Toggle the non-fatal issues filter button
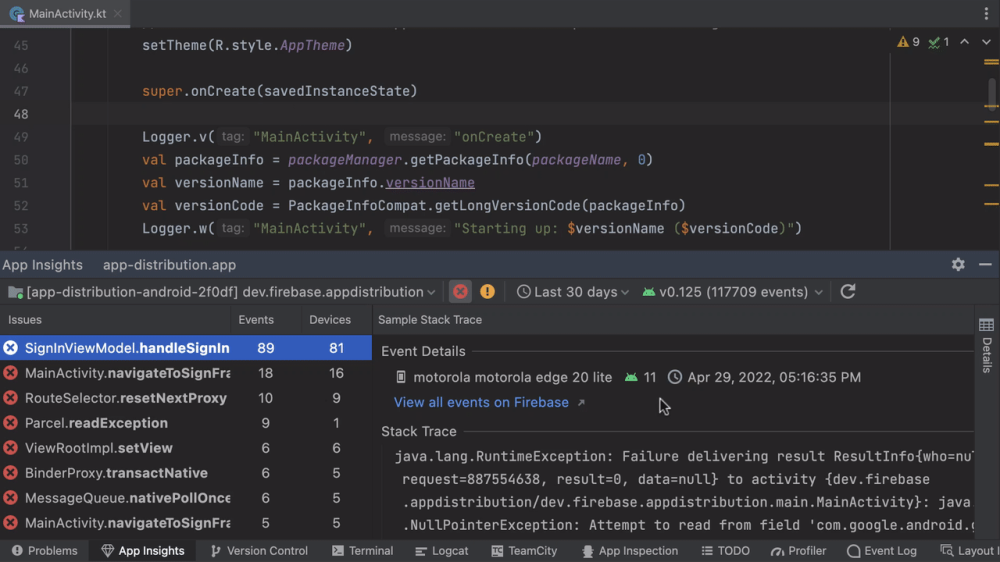The width and height of the screenshot is (1000, 562). [487, 292]
